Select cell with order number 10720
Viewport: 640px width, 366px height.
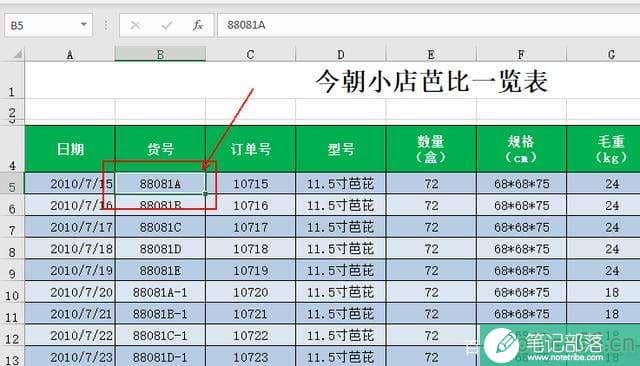click(251, 292)
